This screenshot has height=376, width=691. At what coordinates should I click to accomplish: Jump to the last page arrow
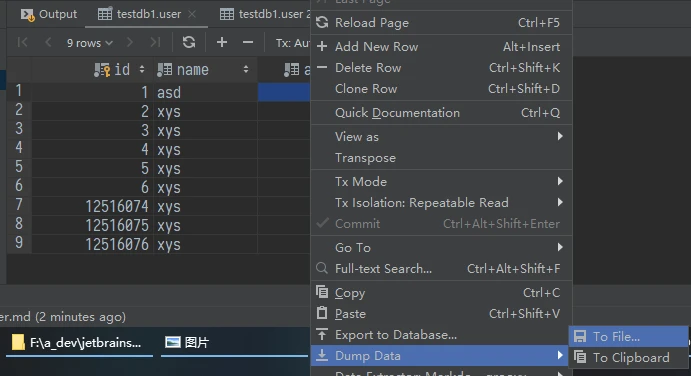pos(155,42)
